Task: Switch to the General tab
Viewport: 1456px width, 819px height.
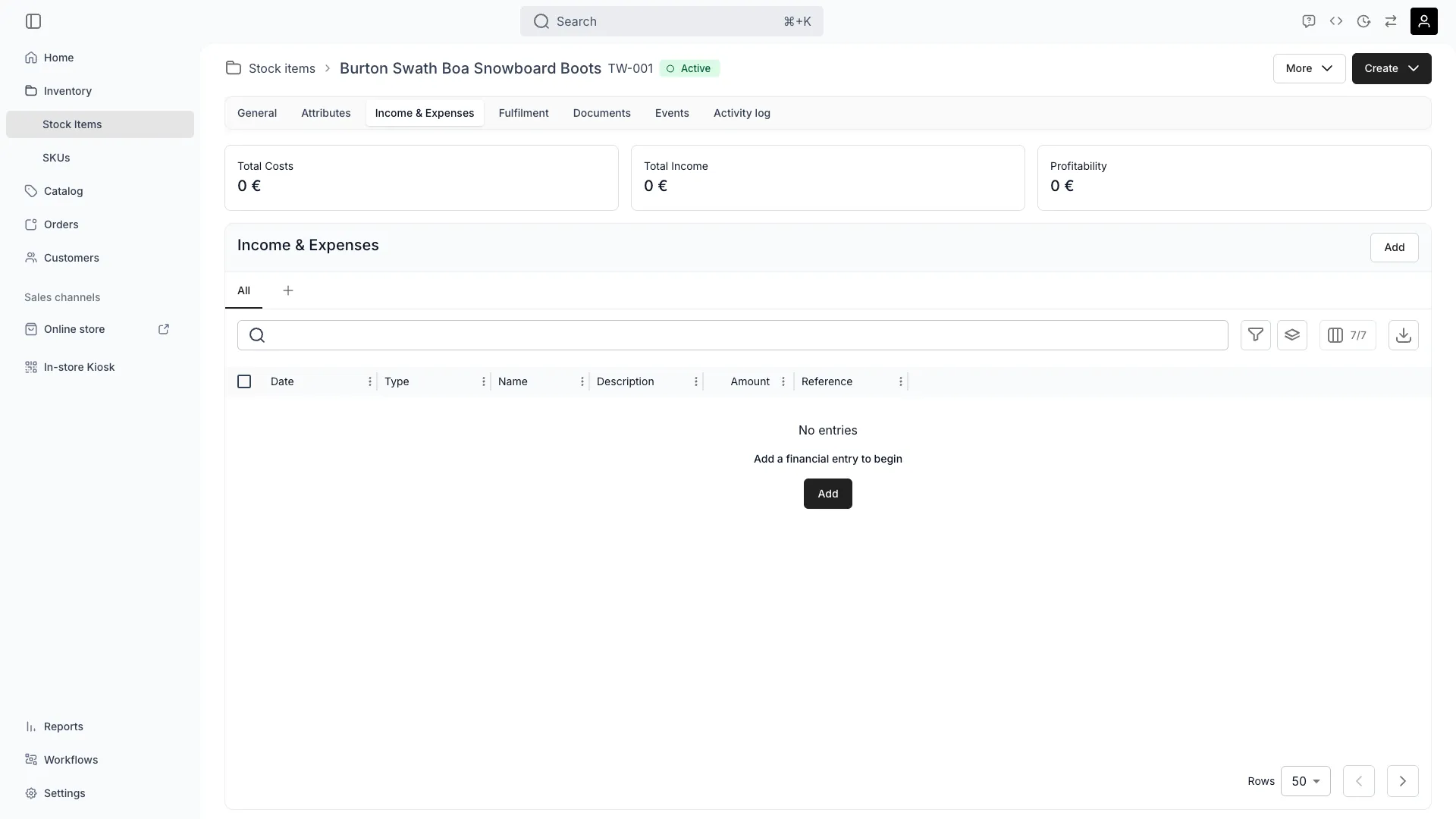Action: tap(257, 113)
